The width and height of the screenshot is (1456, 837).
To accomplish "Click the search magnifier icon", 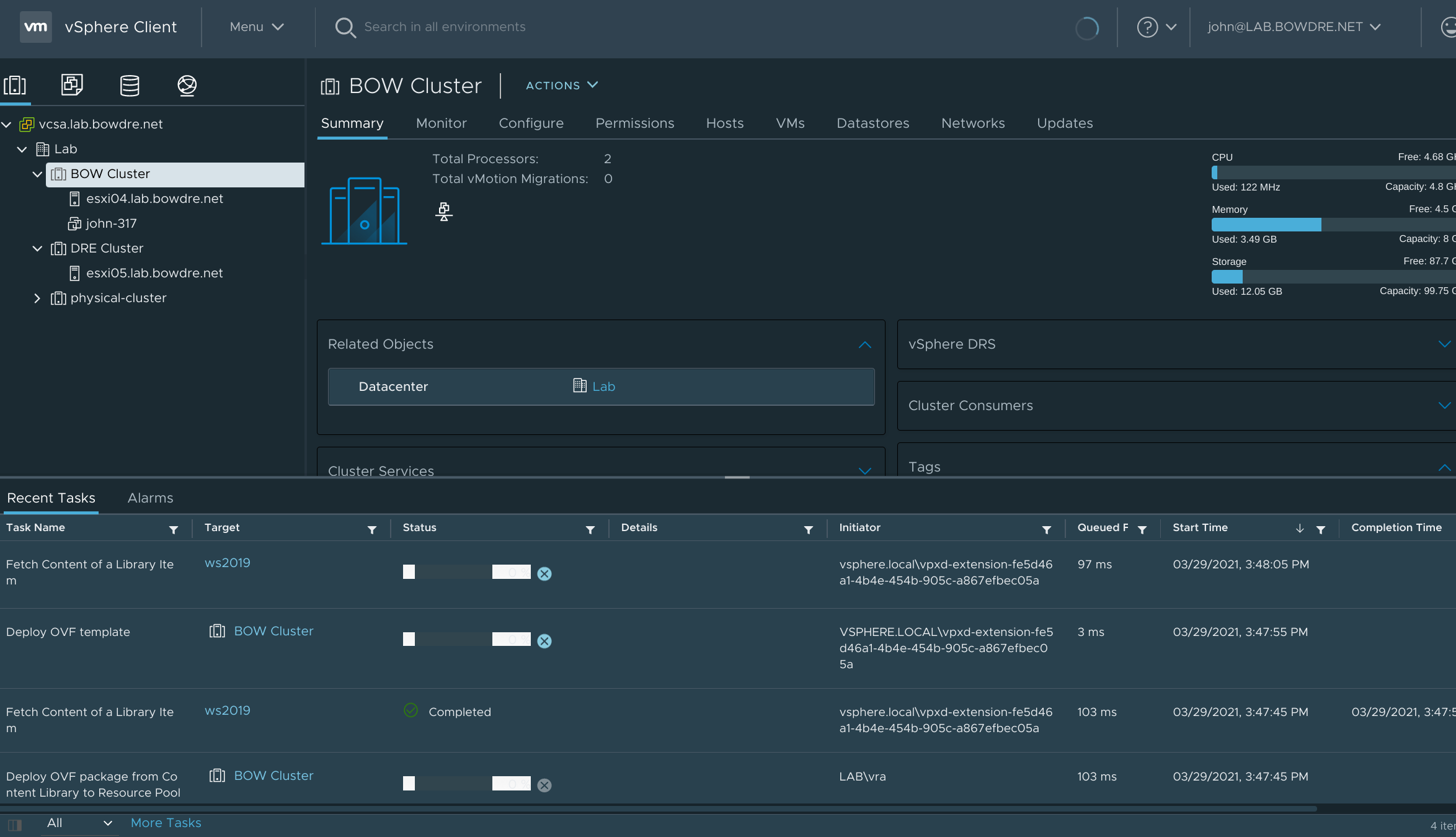I will pos(345,27).
